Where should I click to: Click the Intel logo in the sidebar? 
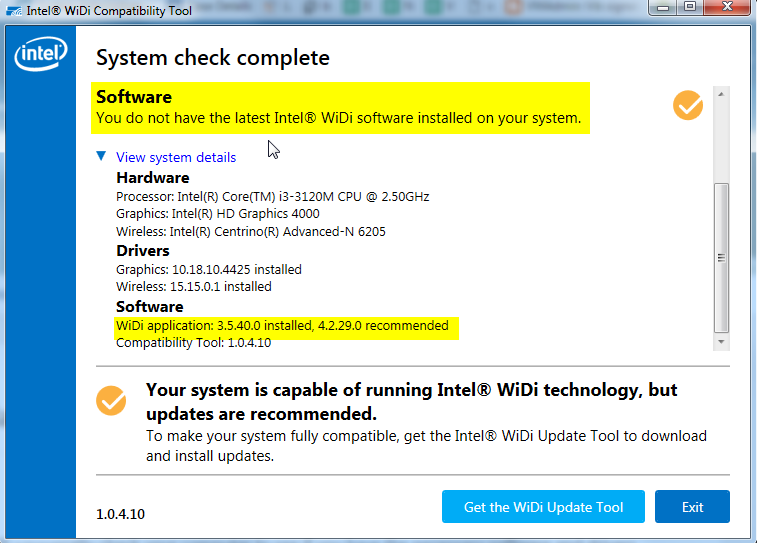pyautogui.click(x=41, y=54)
